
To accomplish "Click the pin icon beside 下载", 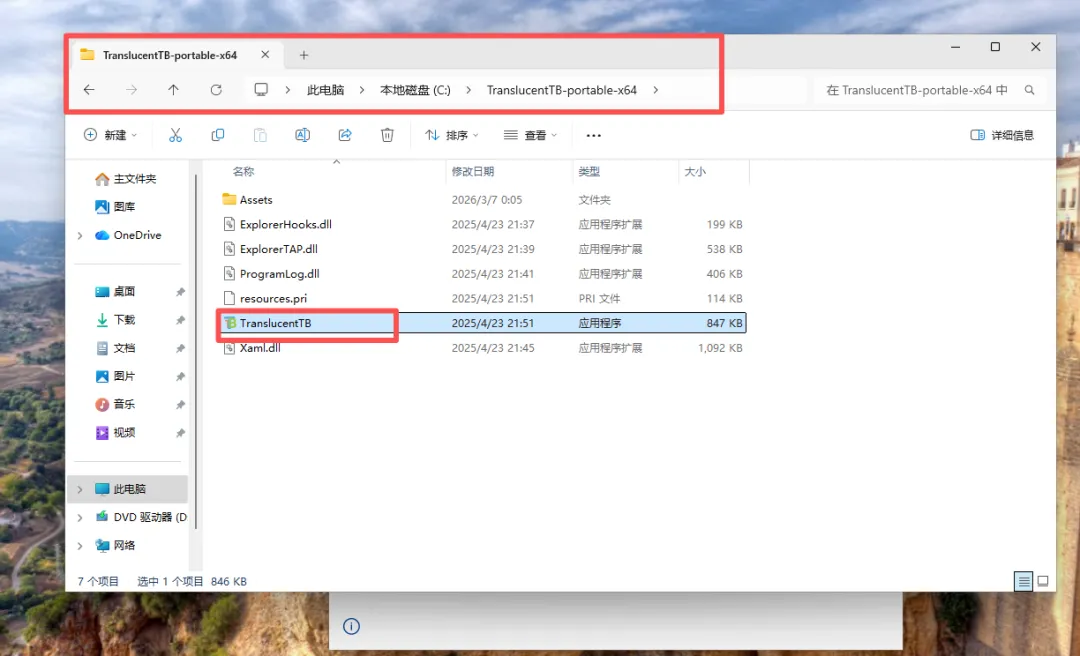I will 180,320.
